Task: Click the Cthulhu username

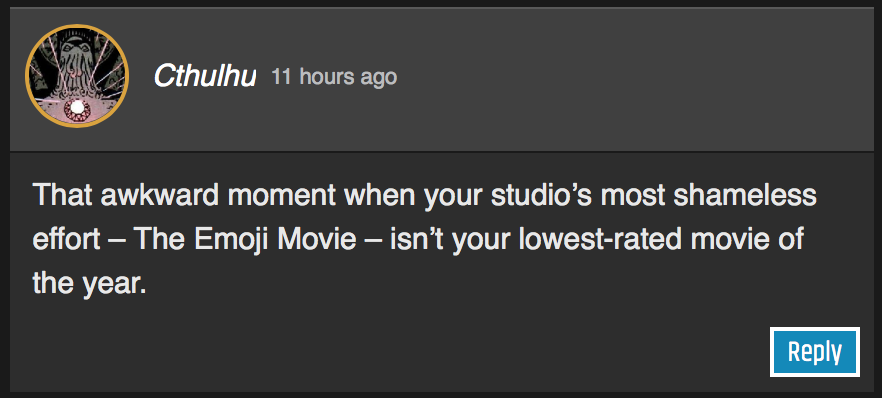Action: tap(205, 76)
